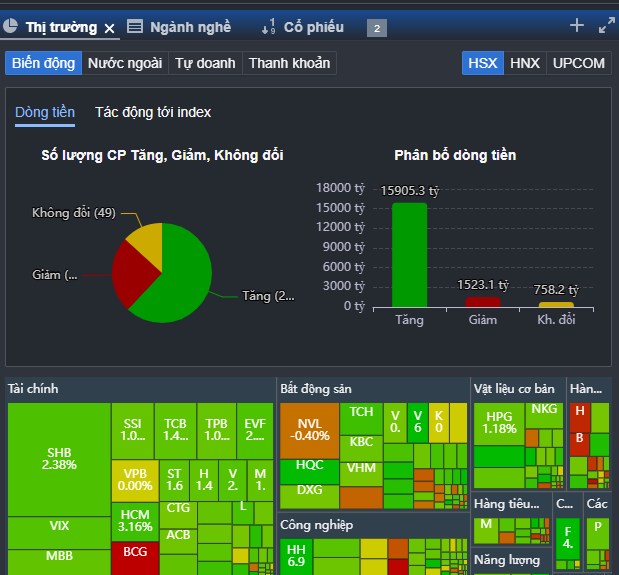The width and height of the screenshot is (619, 575).
Task: Expand panel with the fullscreen arrows icon
Action: pyautogui.click(x=606, y=26)
